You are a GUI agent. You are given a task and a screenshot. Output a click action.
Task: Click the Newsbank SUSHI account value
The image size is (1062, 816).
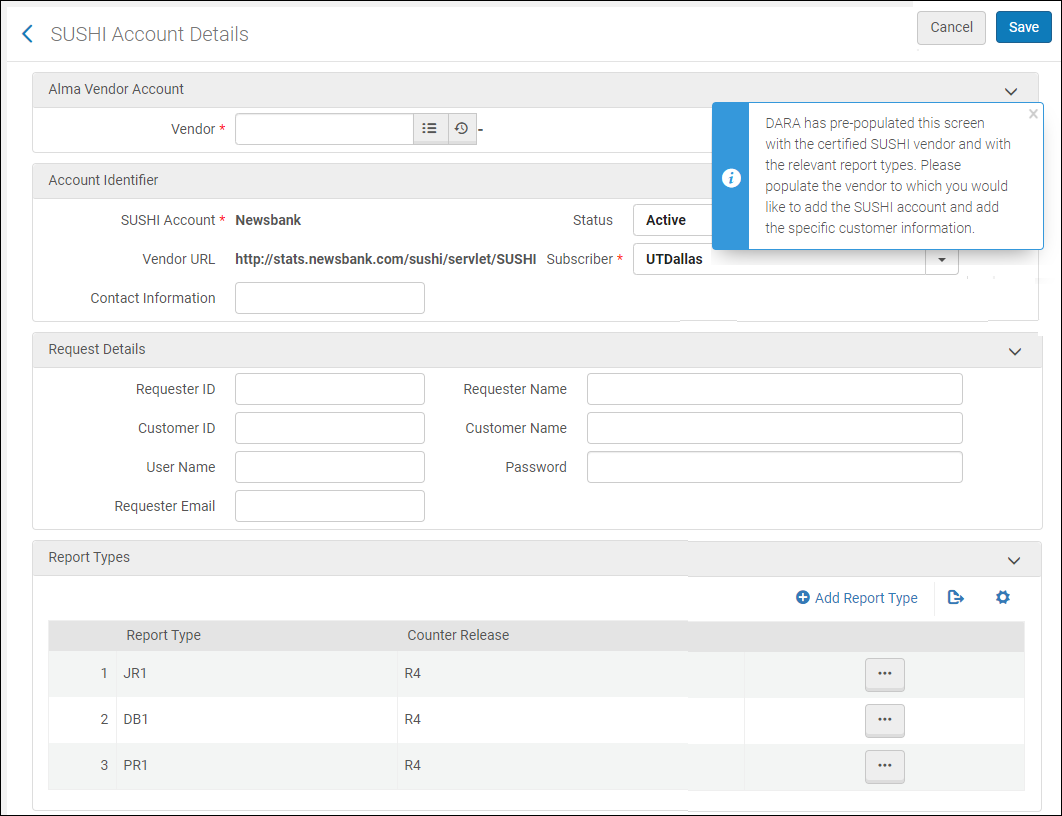click(x=268, y=220)
